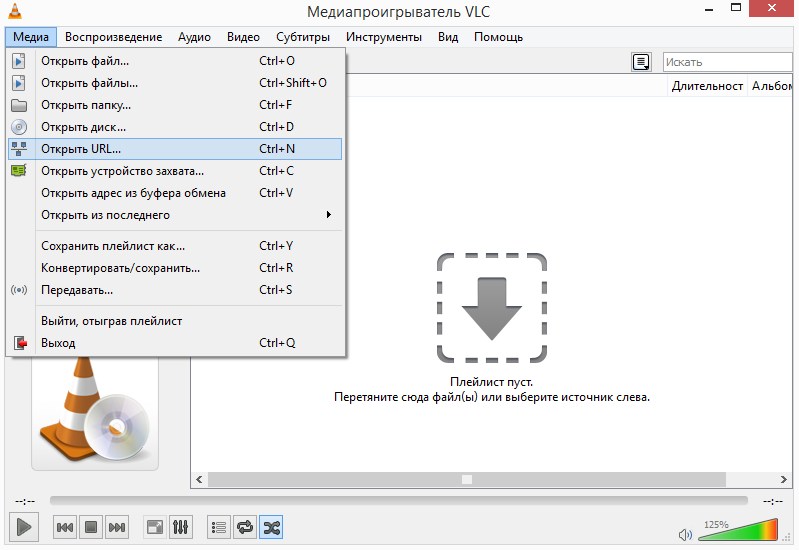Viewport: 799px width, 550px height.
Task: Choose Открыть URL... menu entry
Action: tap(175, 149)
